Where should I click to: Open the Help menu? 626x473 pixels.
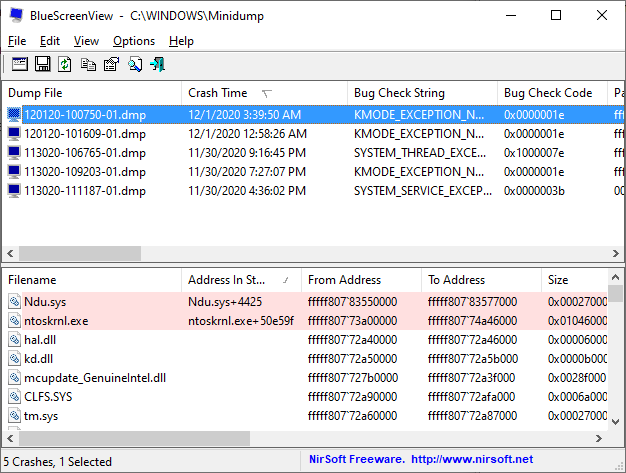click(x=181, y=41)
